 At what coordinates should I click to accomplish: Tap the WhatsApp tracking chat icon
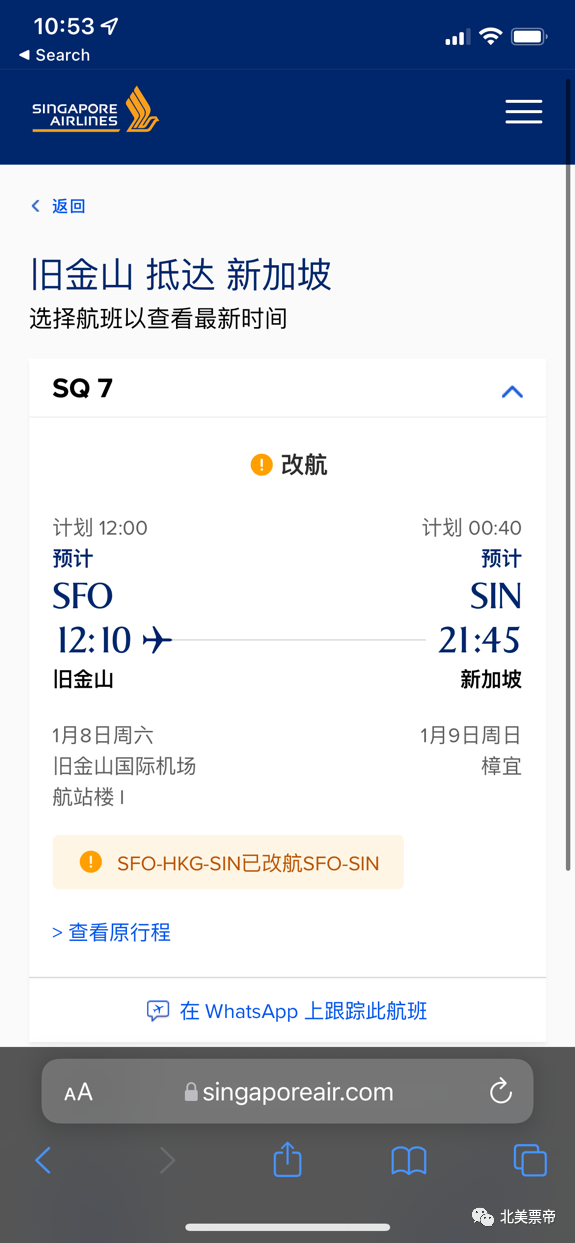pos(158,1011)
